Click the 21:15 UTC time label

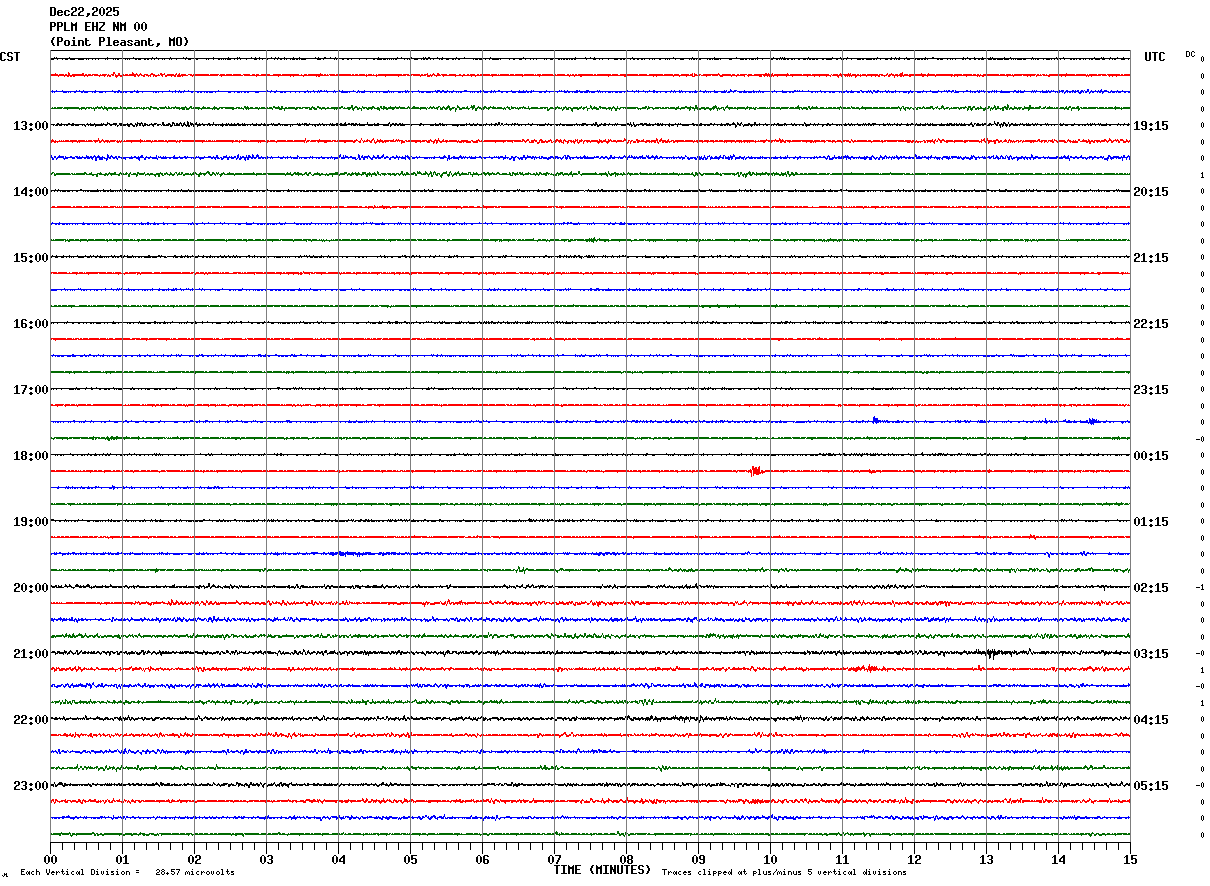coord(1151,258)
